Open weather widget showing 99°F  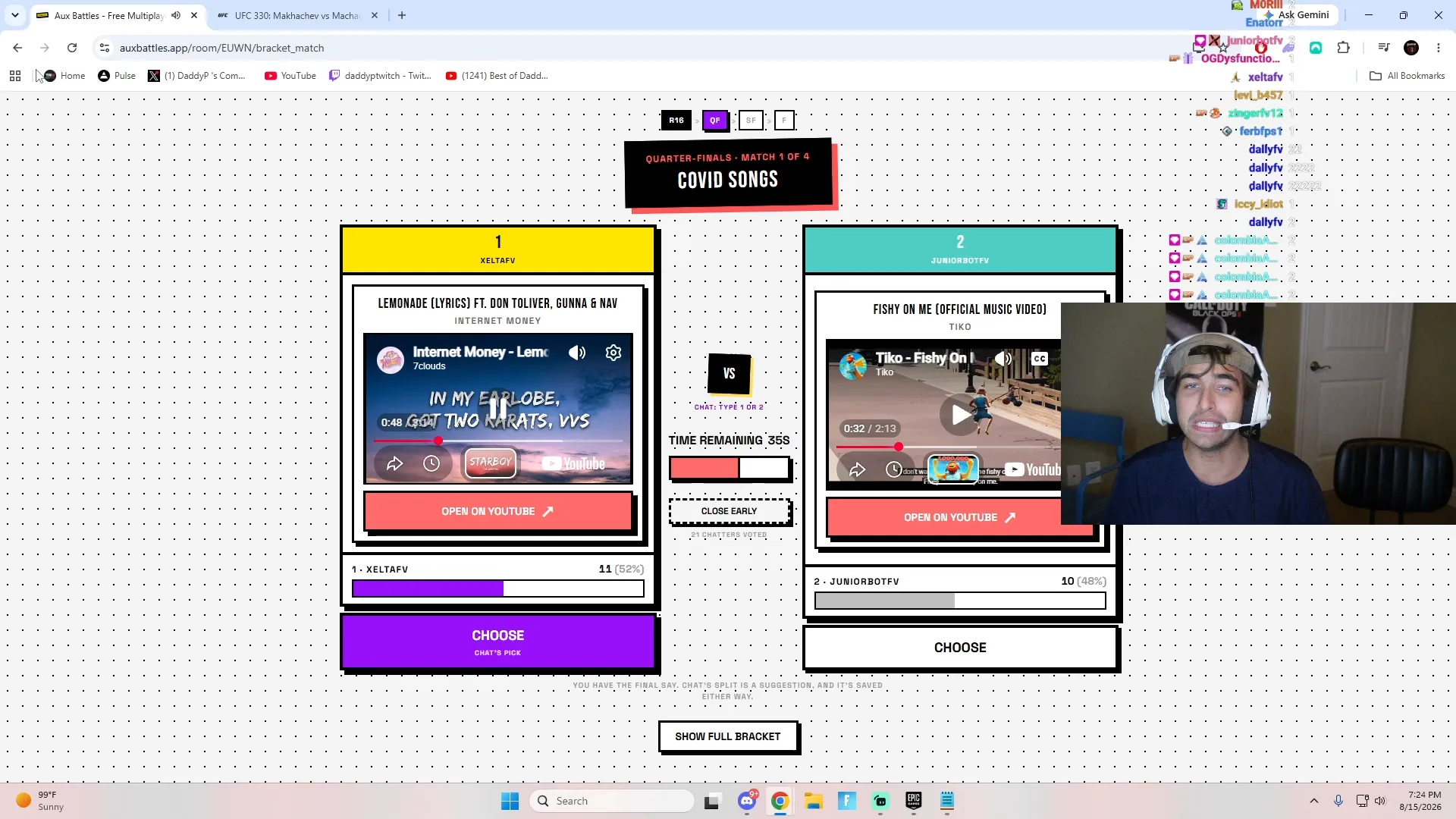42,801
